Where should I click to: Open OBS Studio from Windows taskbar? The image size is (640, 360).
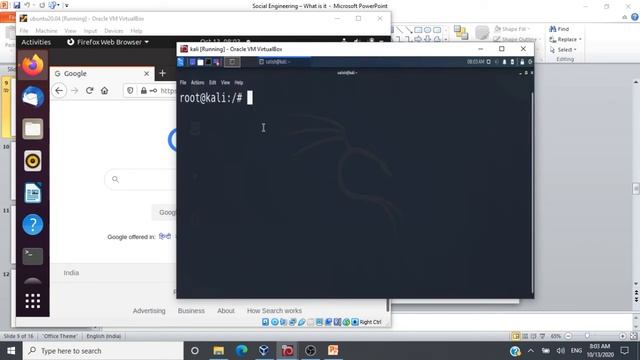click(x=310, y=351)
